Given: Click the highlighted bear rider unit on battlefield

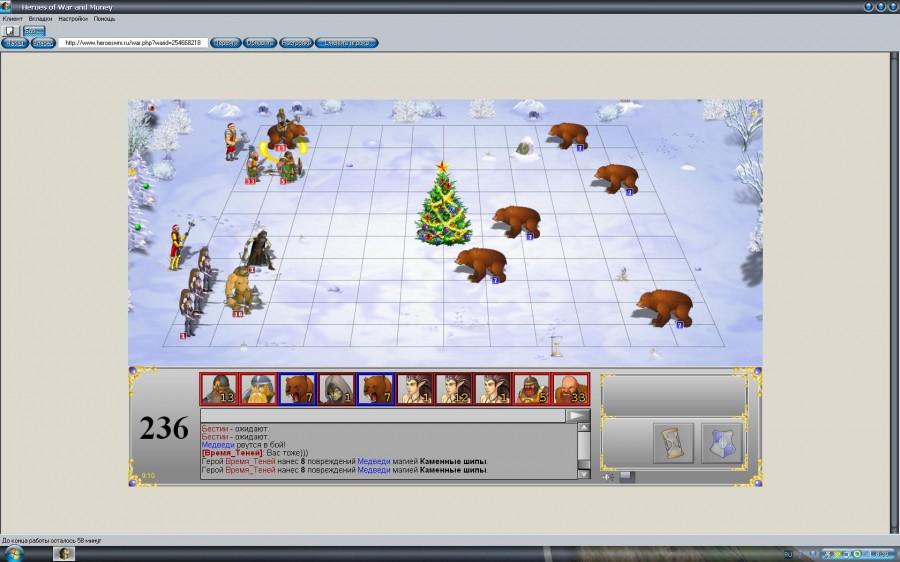Looking at the screenshot, I should point(284,131).
